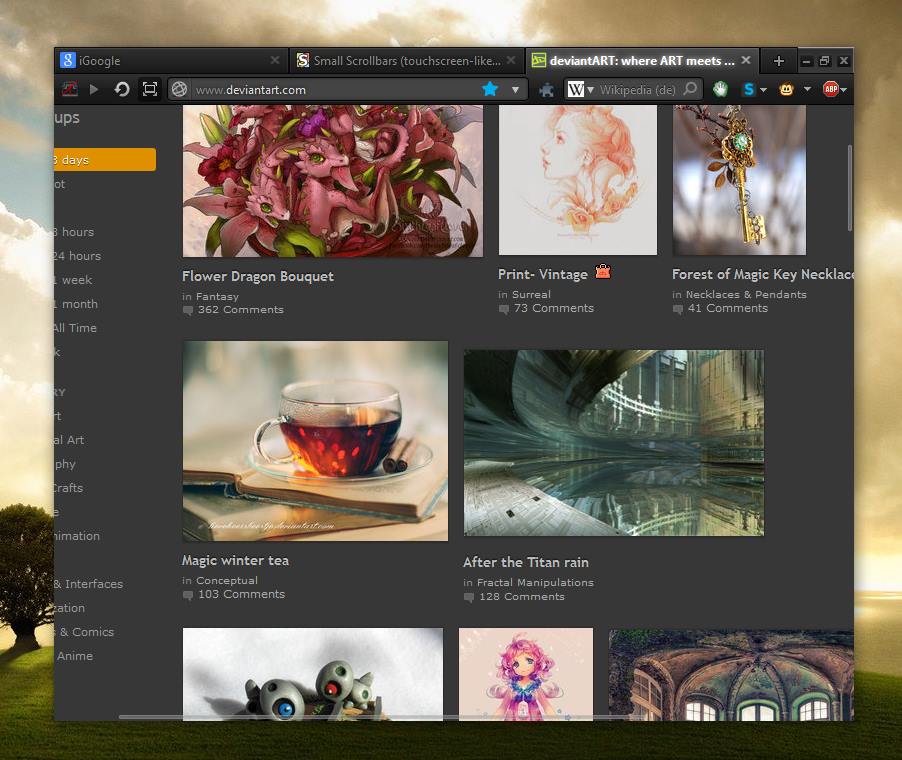Click the Magic winter tea title
The image size is (902, 760).
coord(235,560)
